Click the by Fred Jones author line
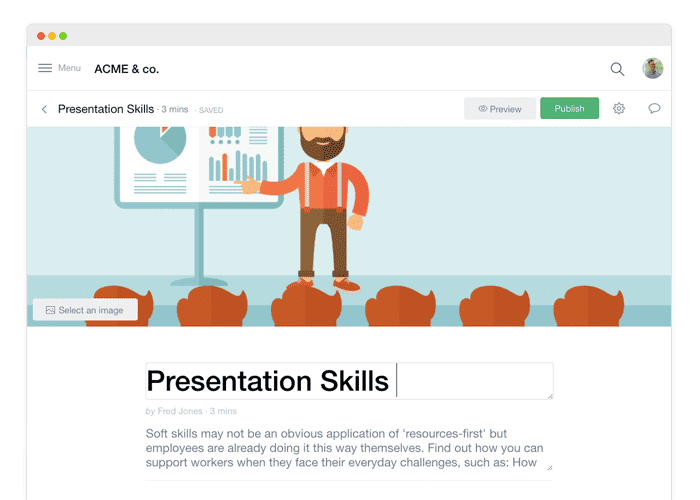 coord(174,411)
